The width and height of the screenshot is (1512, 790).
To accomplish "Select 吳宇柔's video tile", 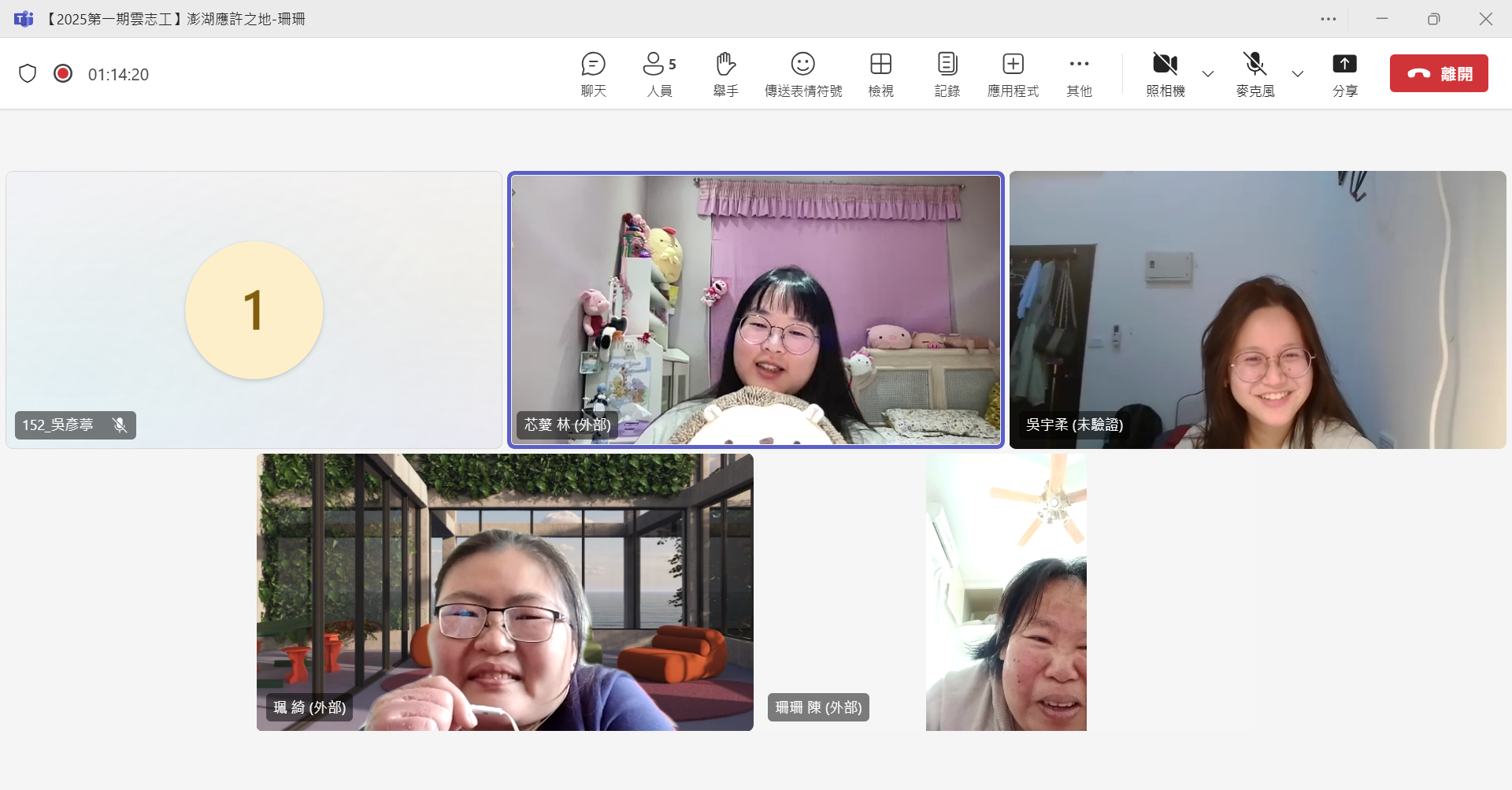I will (1257, 310).
